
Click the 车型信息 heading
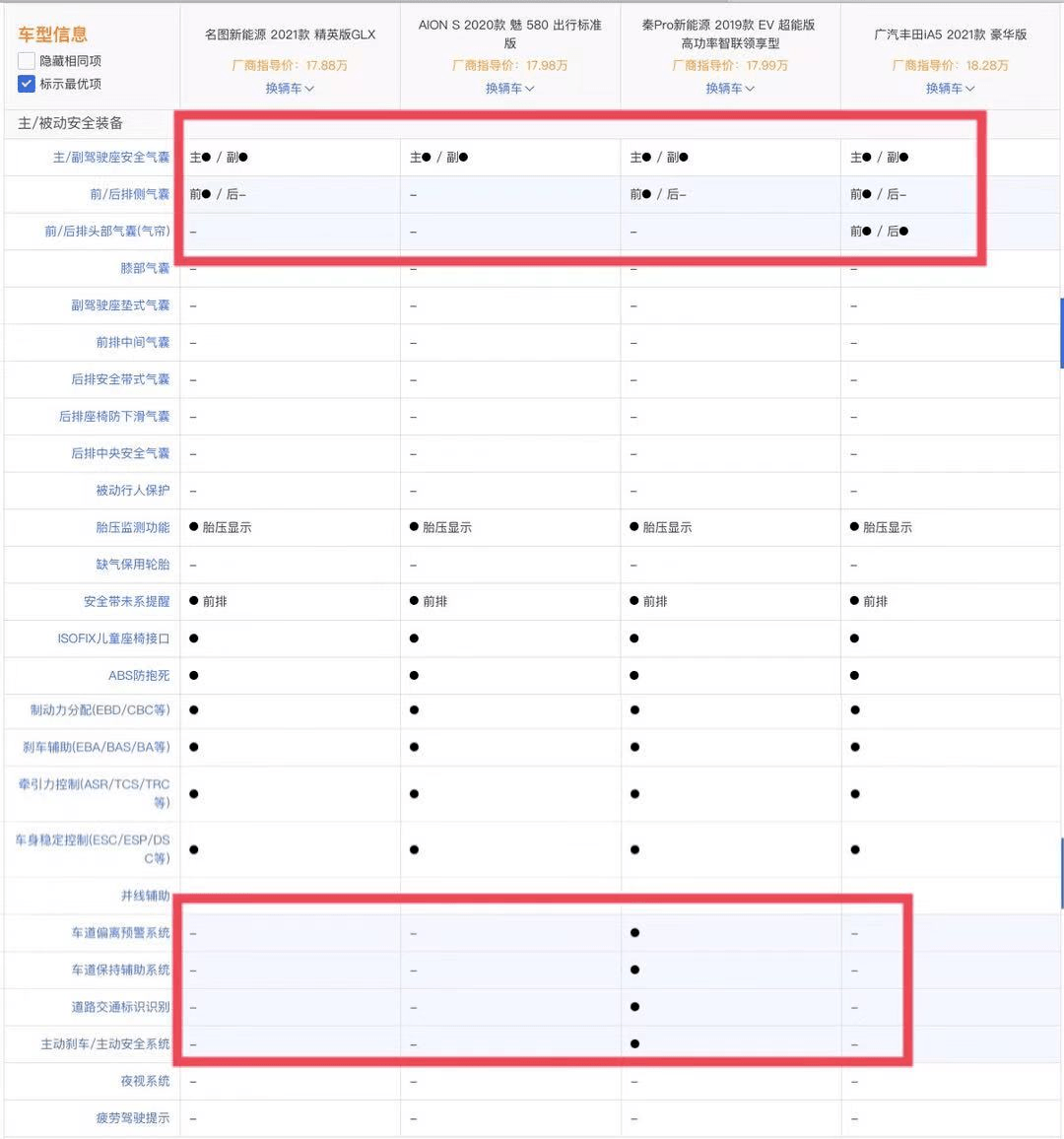click(52, 34)
